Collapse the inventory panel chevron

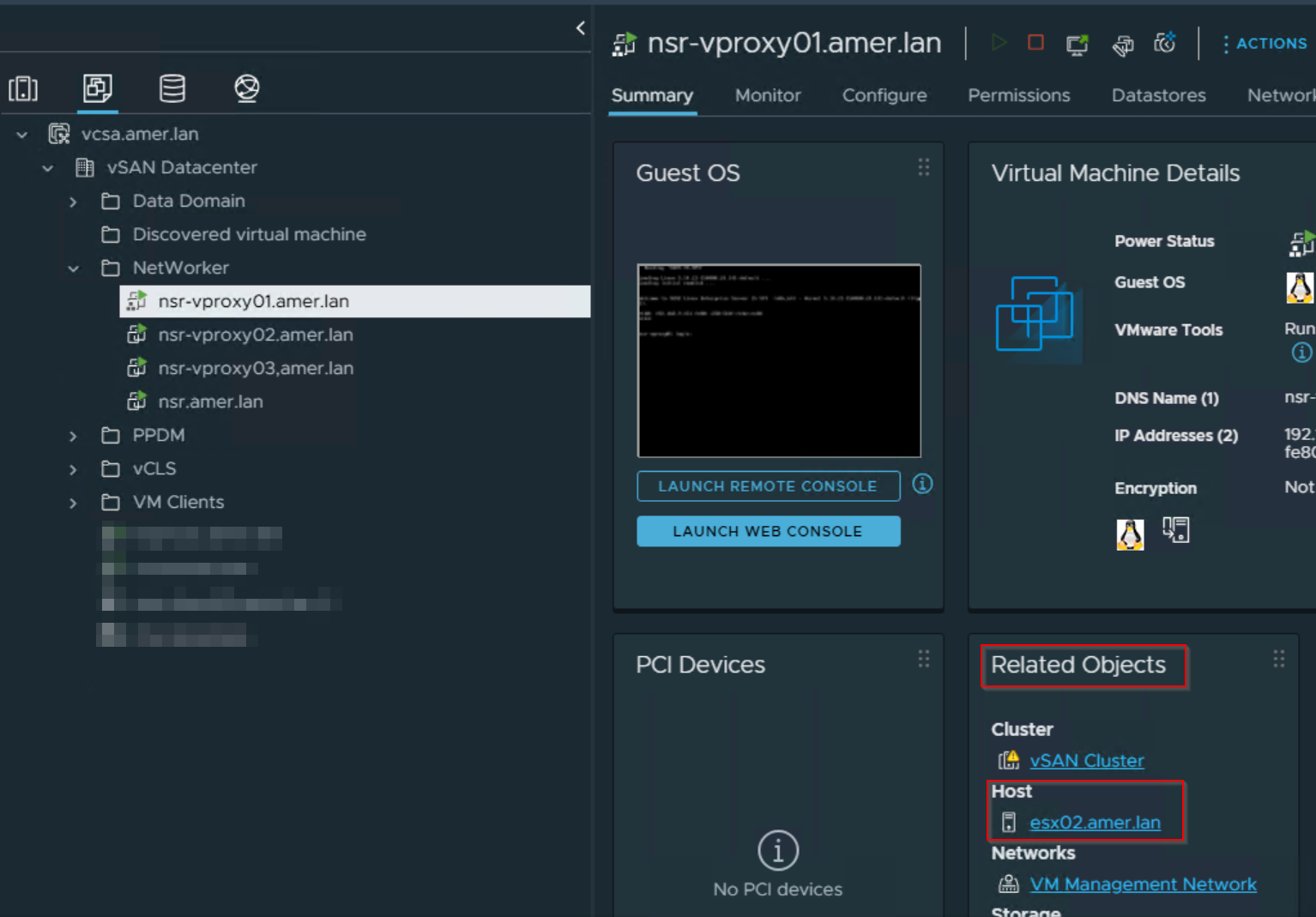(580, 27)
